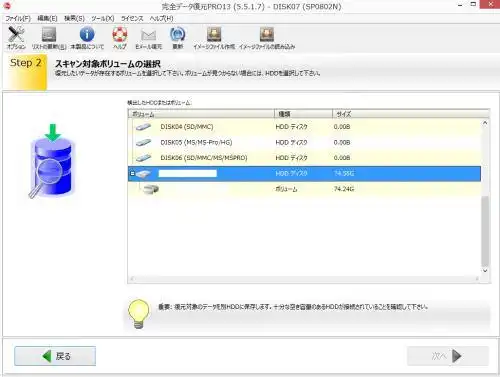This screenshot has height=377, width=500.
Task: Open the blue info About product icon
Action: pos(87,34)
